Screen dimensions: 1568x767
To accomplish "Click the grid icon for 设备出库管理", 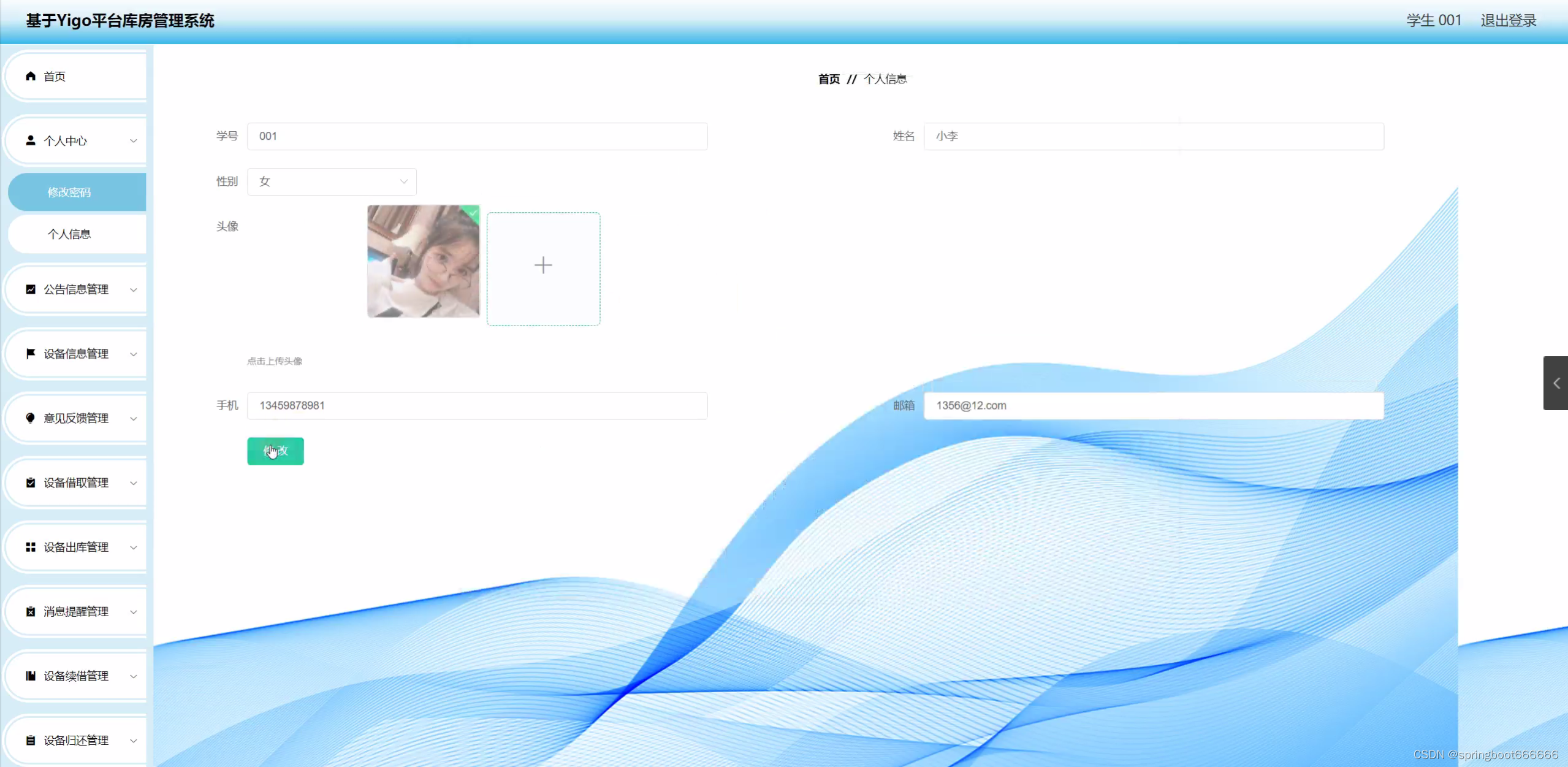I will click(30, 547).
